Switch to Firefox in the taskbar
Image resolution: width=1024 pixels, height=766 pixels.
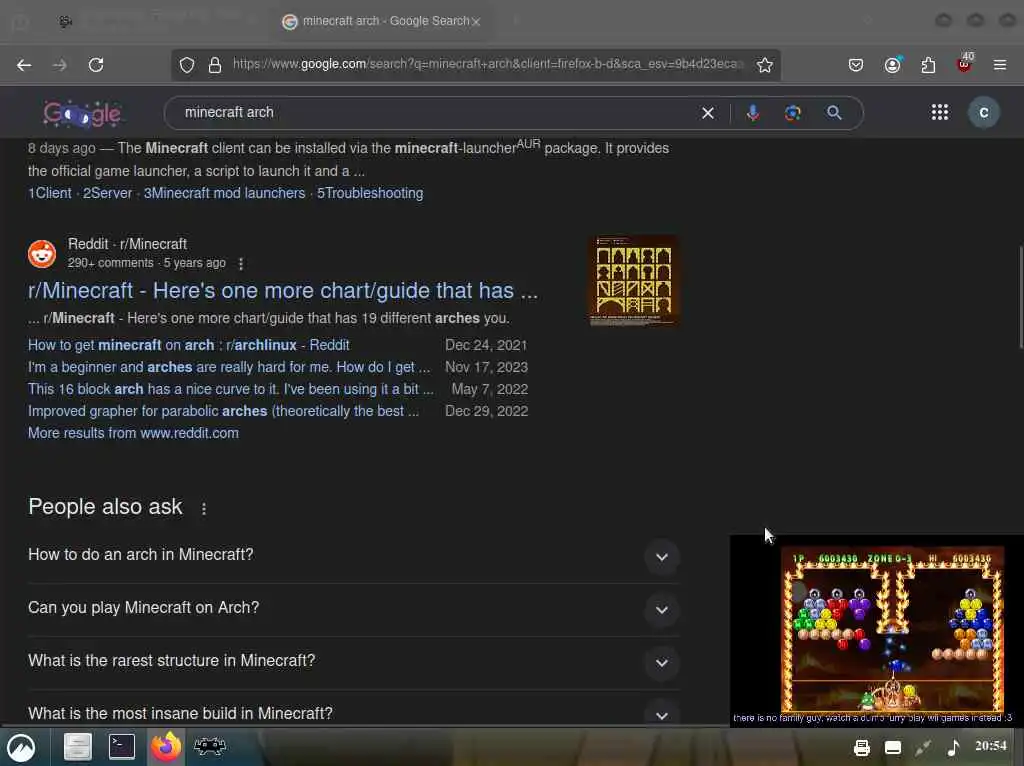(x=166, y=746)
